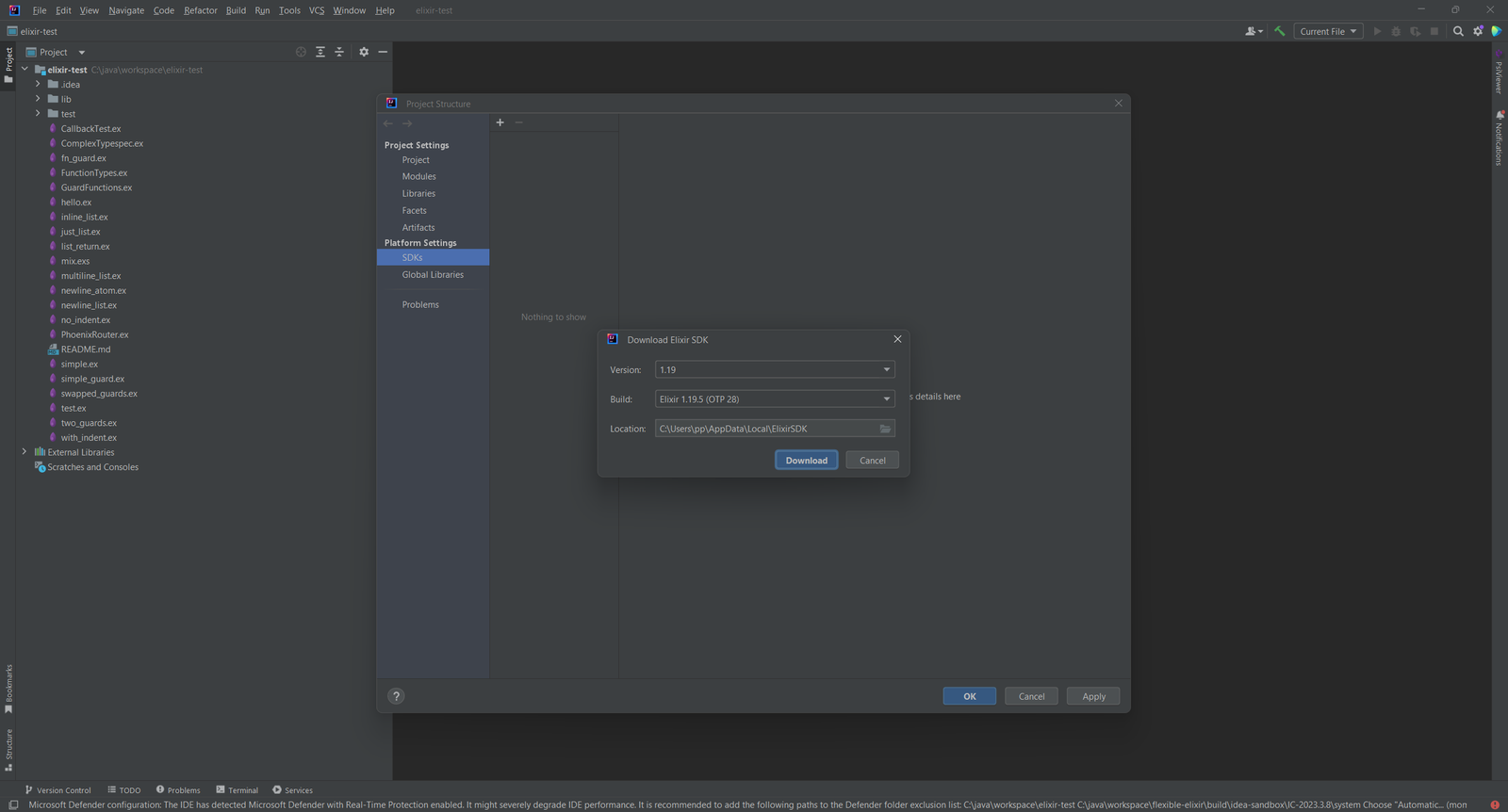Hide the Project tool window
This screenshot has height=812, width=1508.
(x=383, y=52)
